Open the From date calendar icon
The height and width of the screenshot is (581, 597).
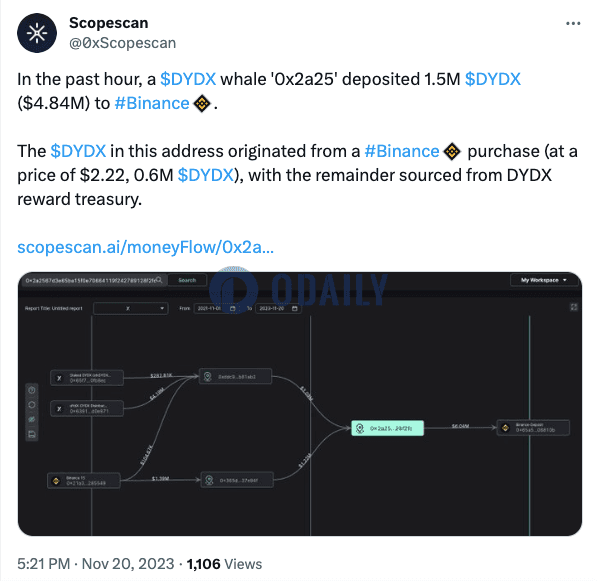point(233,308)
